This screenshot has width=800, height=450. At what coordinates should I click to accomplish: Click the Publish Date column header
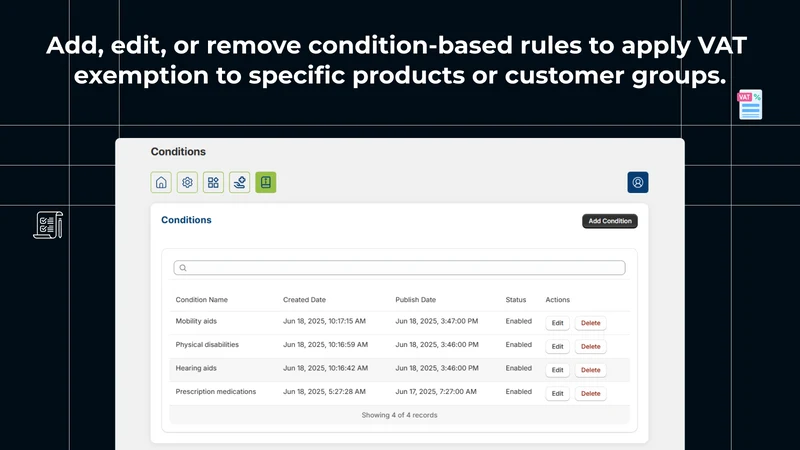pyautogui.click(x=415, y=299)
